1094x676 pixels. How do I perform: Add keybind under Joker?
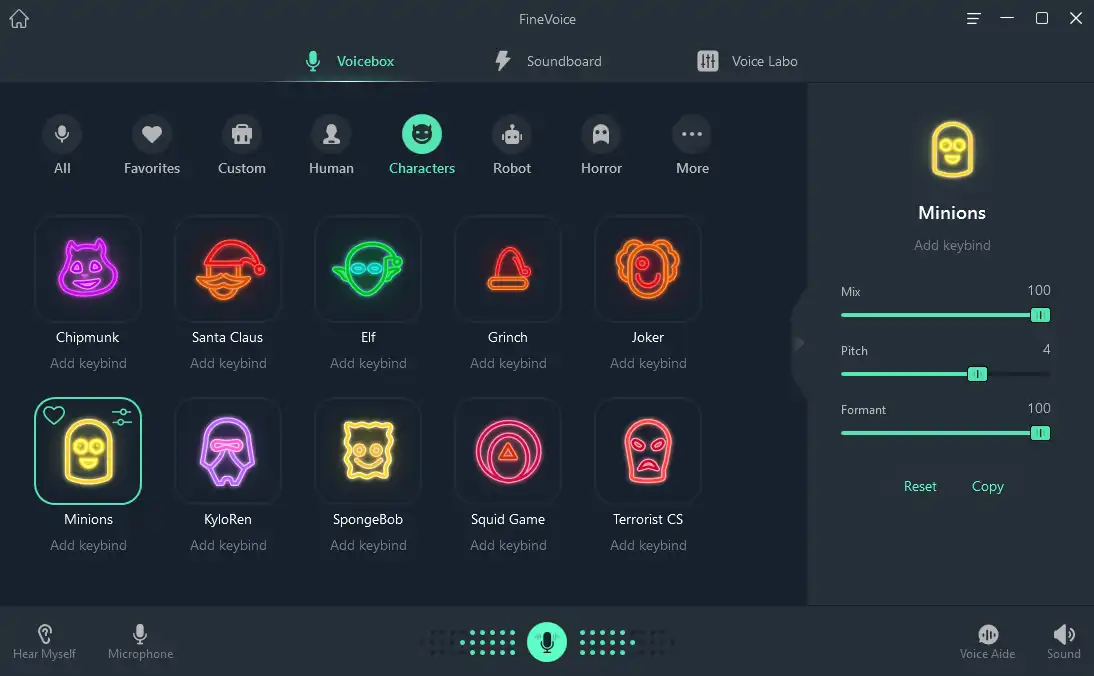tap(648, 363)
